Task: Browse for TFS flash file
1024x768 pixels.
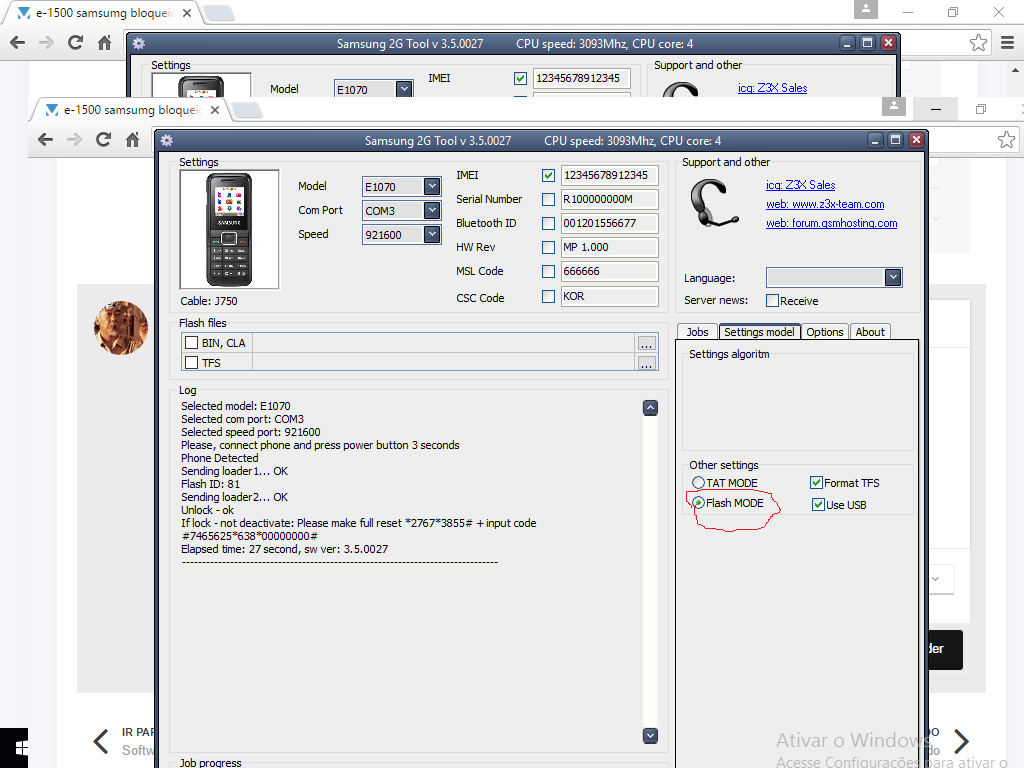Action: 647,363
